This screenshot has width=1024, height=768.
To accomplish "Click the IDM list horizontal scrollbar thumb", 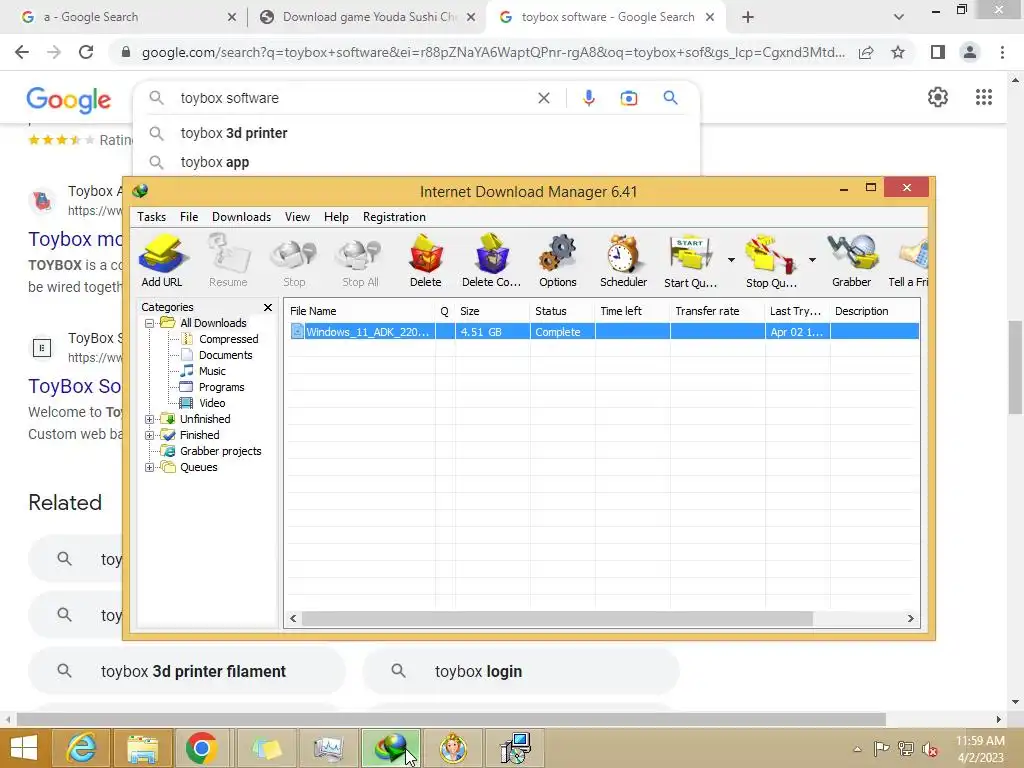I will [x=557, y=618].
